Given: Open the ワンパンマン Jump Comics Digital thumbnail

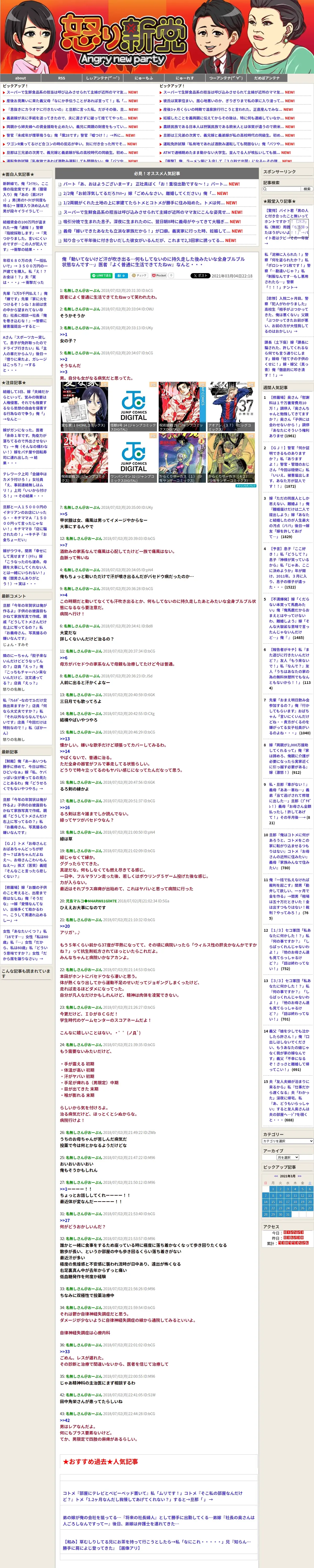Looking at the screenshot, I should pos(133,458).
